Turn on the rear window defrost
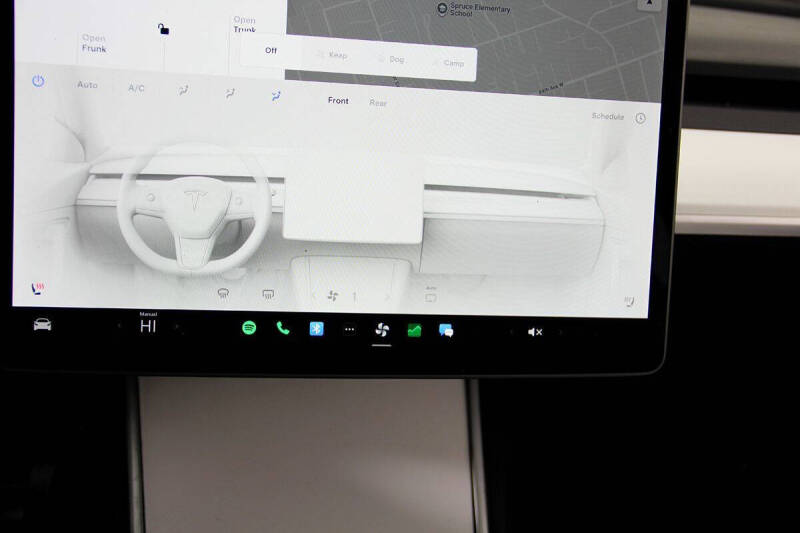 tap(268, 294)
